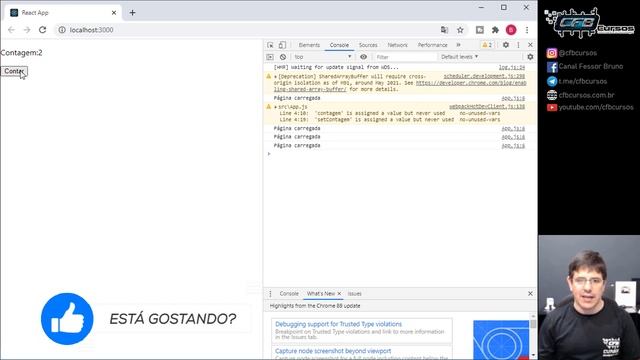Click the blue thumbs-up like icon
Viewport: 640px width, 360px height.
coord(67,319)
